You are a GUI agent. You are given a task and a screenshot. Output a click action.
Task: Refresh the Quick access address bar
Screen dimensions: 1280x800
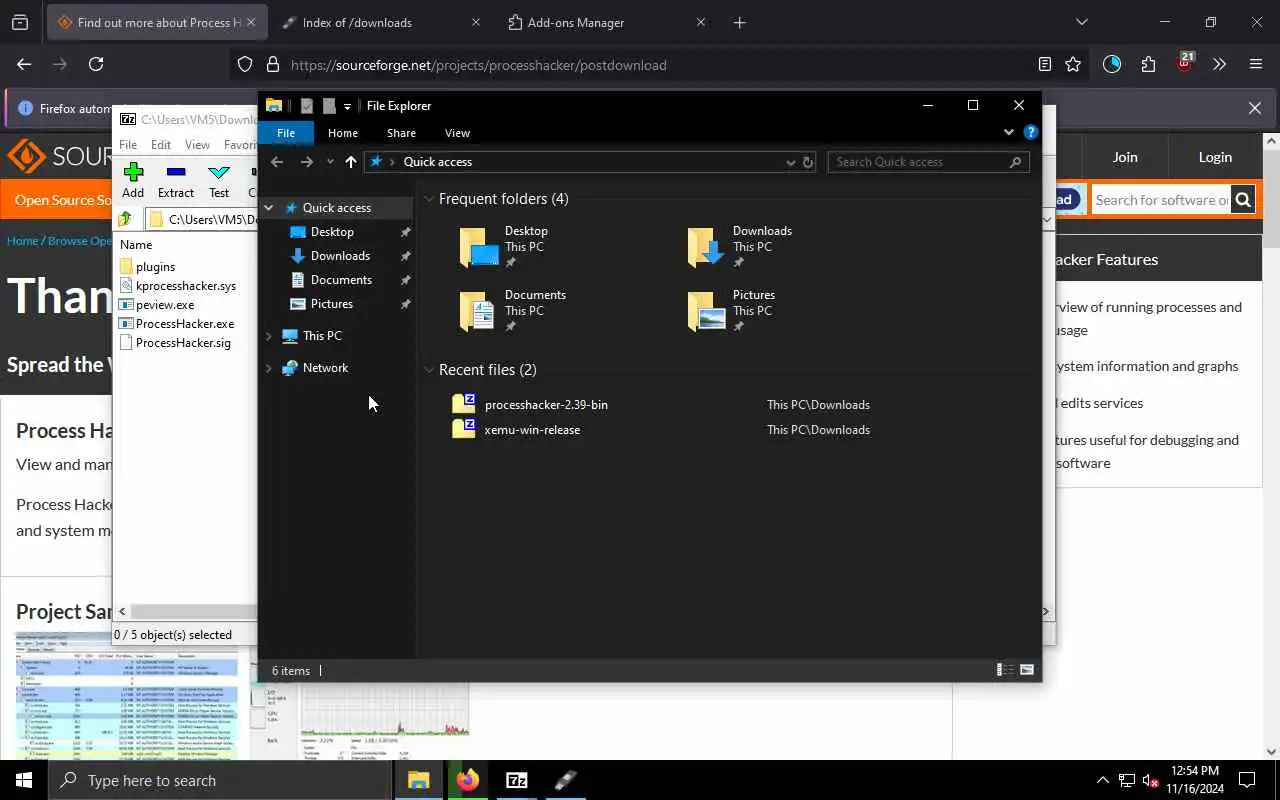[808, 162]
